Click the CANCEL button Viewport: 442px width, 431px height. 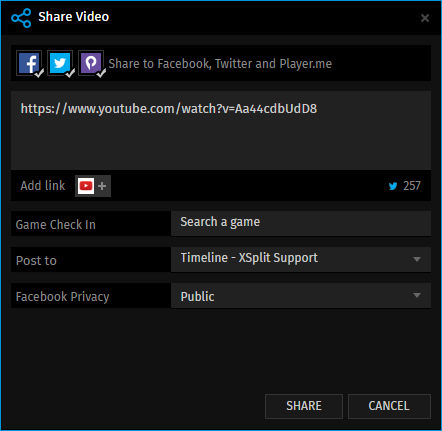coord(389,406)
